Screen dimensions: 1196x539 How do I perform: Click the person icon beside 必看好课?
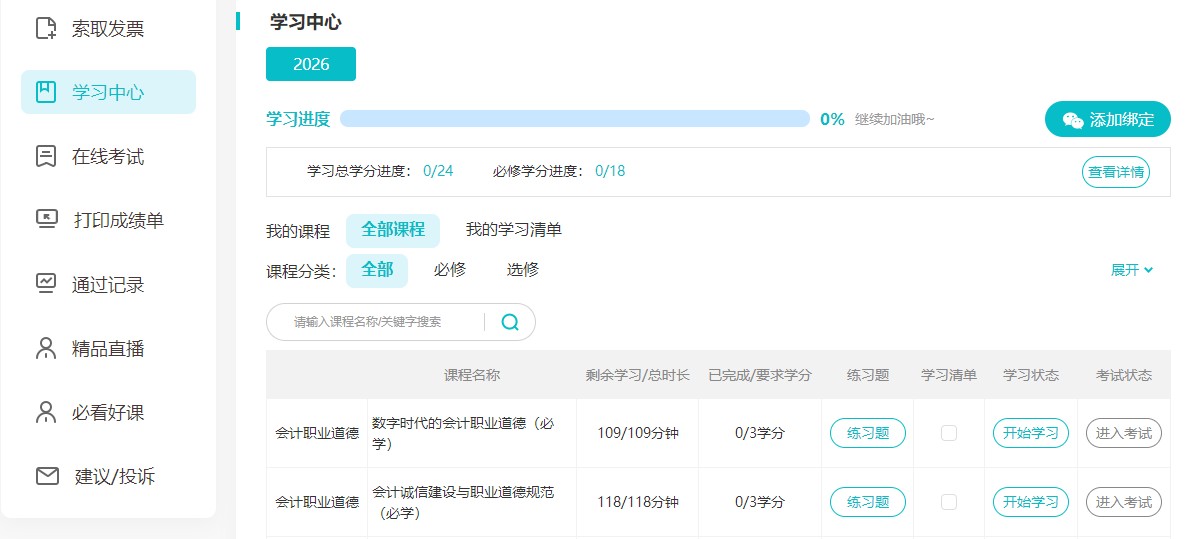point(47,412)
